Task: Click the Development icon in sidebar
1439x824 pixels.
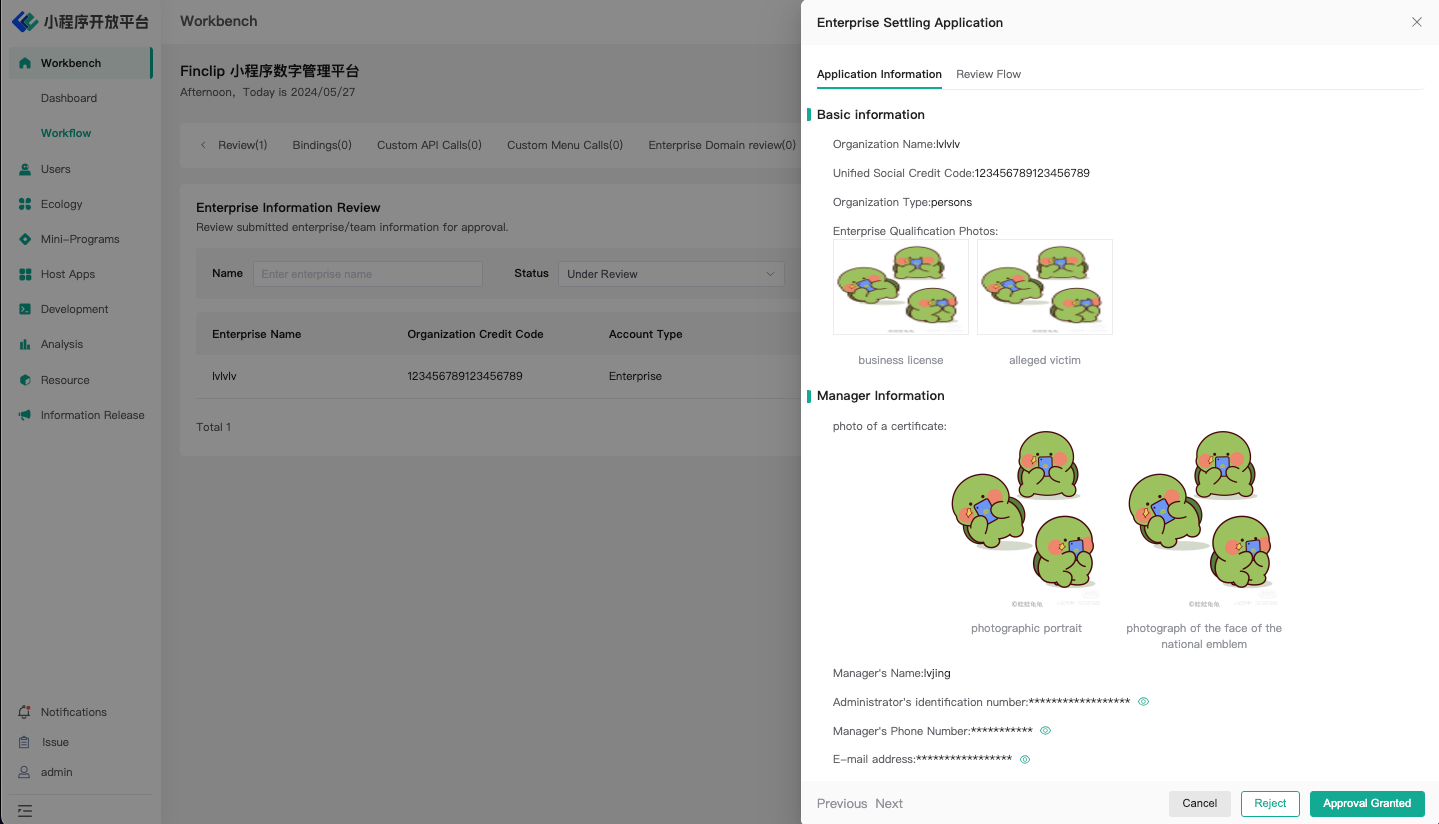Action: click(x=25, y=309)
